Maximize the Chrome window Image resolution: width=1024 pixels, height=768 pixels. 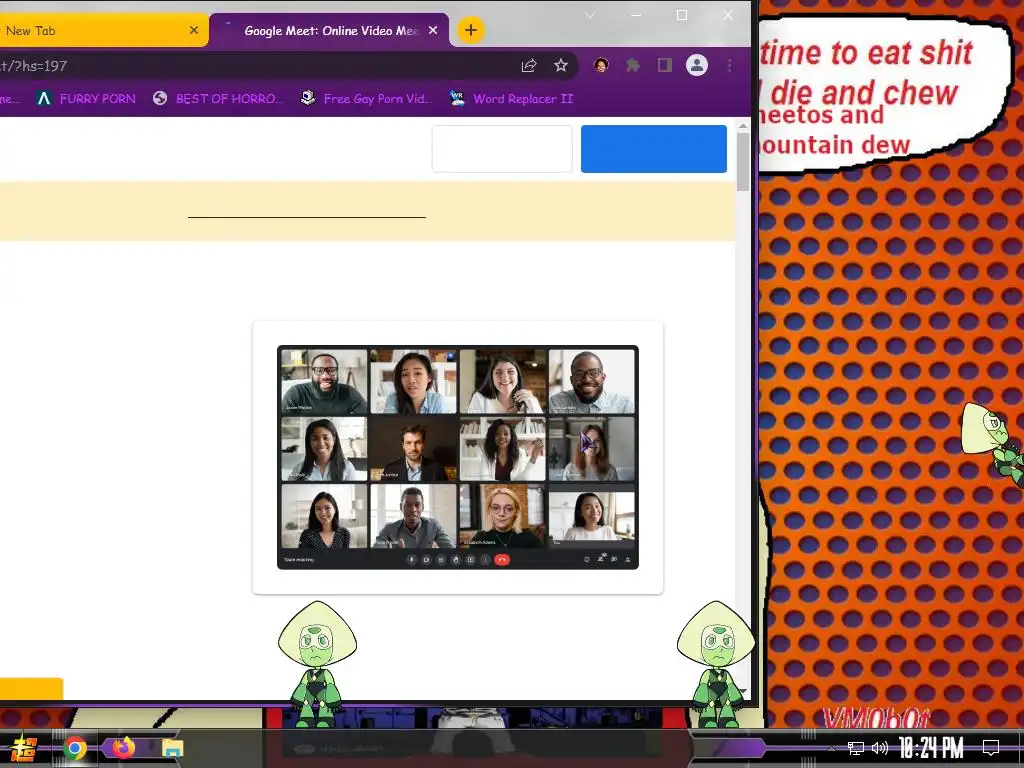pos(682,16)
